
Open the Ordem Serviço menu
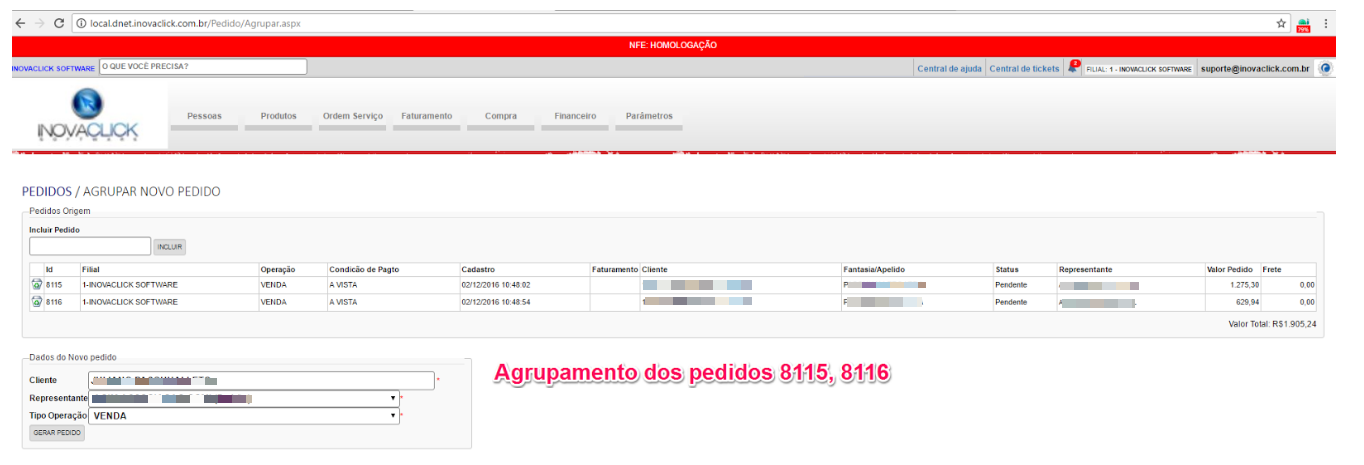tap(352, 116)
